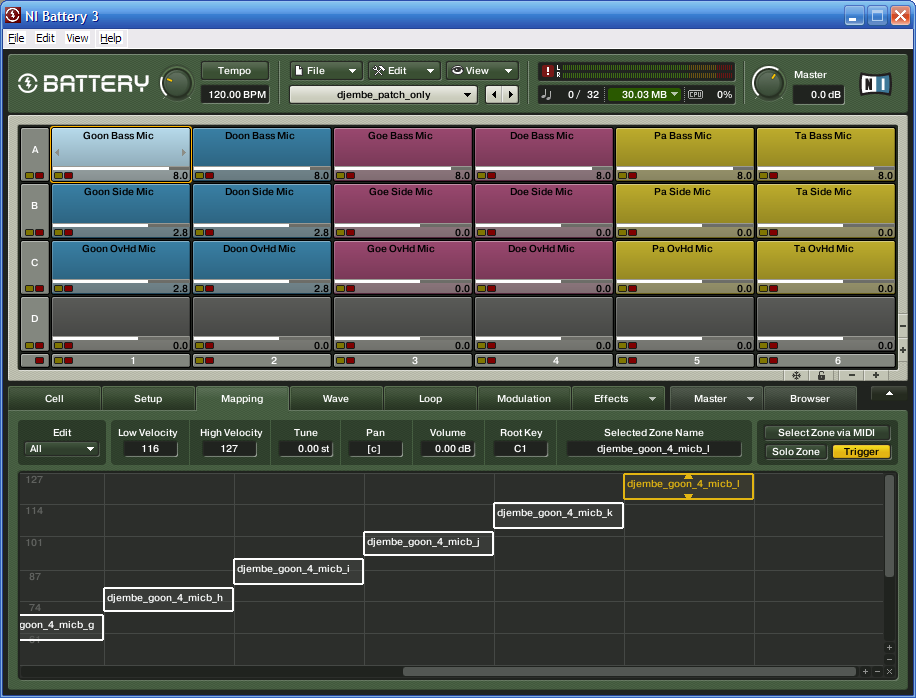Image resolution: width=916 pixels, height=698 pixels.
Task: Click the Pa Bass Mic volume bar
Action: pyautogui.click(x=685, y=168)
